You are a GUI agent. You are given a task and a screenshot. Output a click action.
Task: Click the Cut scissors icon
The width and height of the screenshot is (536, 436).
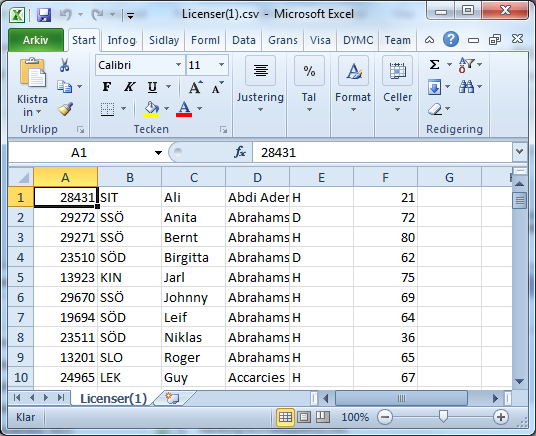pos(64,65)
